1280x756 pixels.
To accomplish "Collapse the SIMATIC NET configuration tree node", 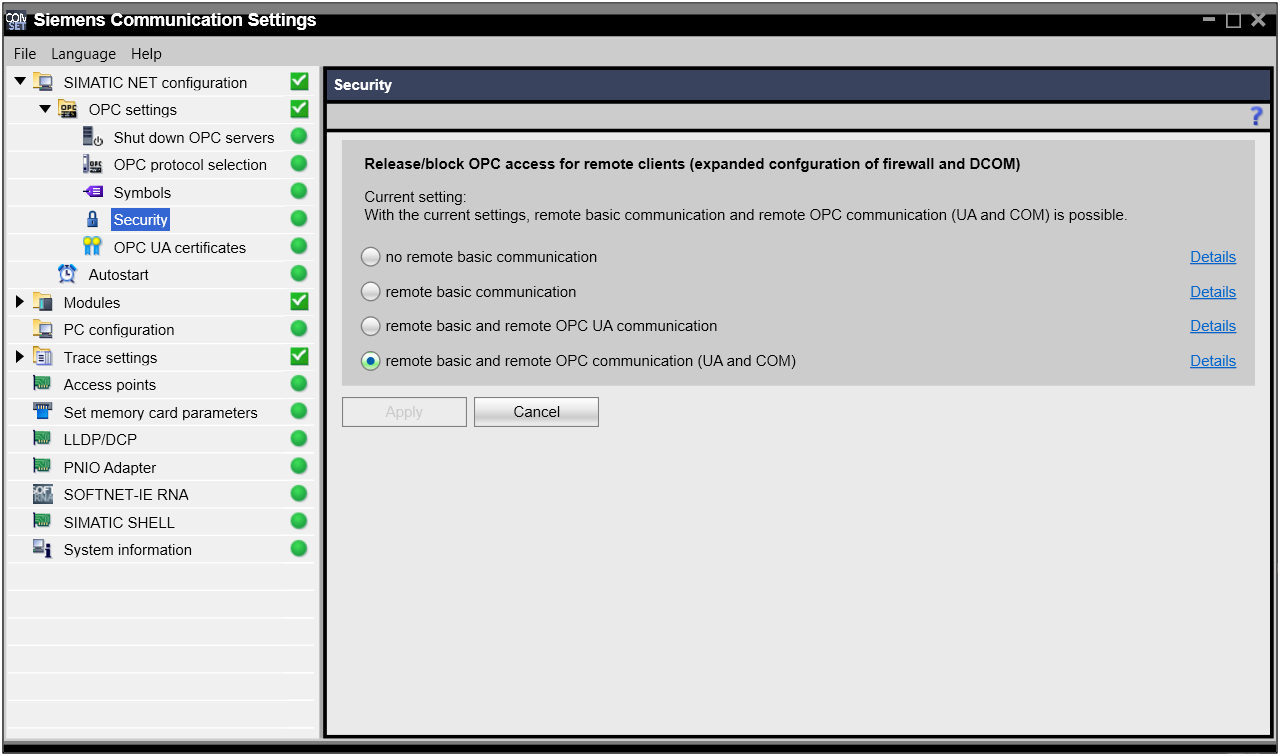I will click(21, 82).
